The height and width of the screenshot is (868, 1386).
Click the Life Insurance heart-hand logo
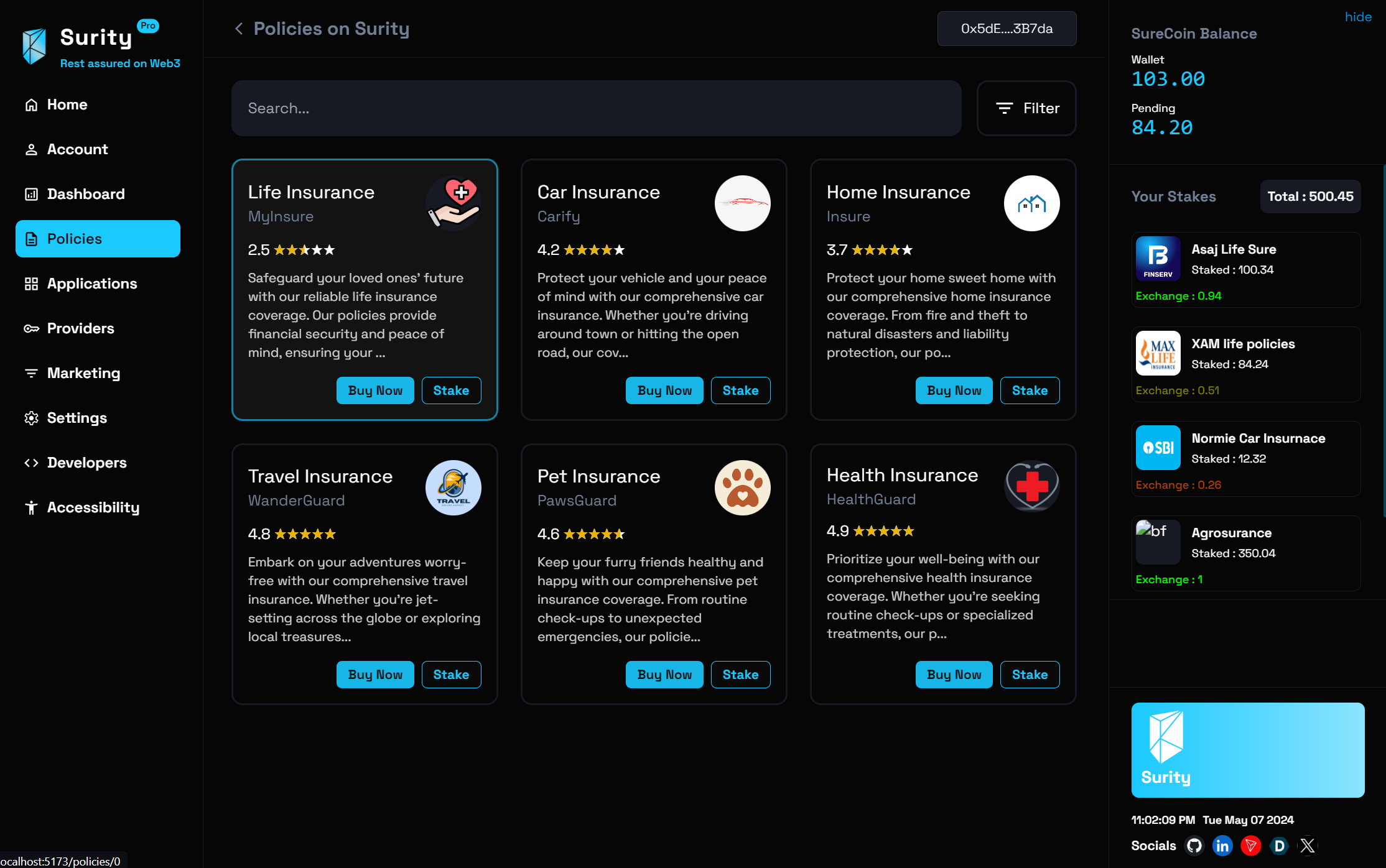453,203
